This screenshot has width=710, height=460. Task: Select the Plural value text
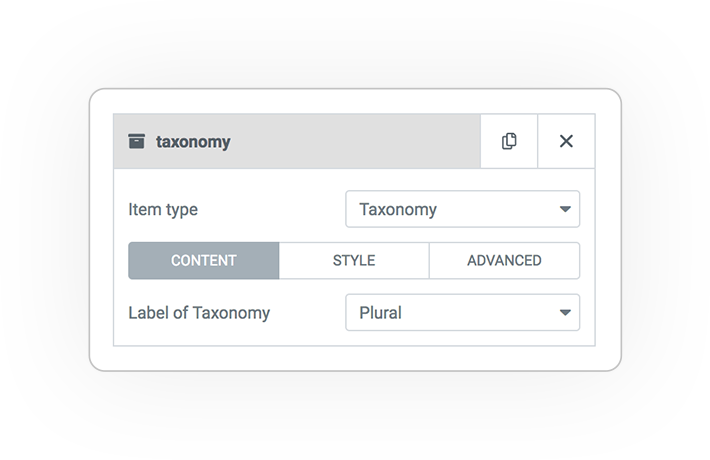click(x=380, y=313)
